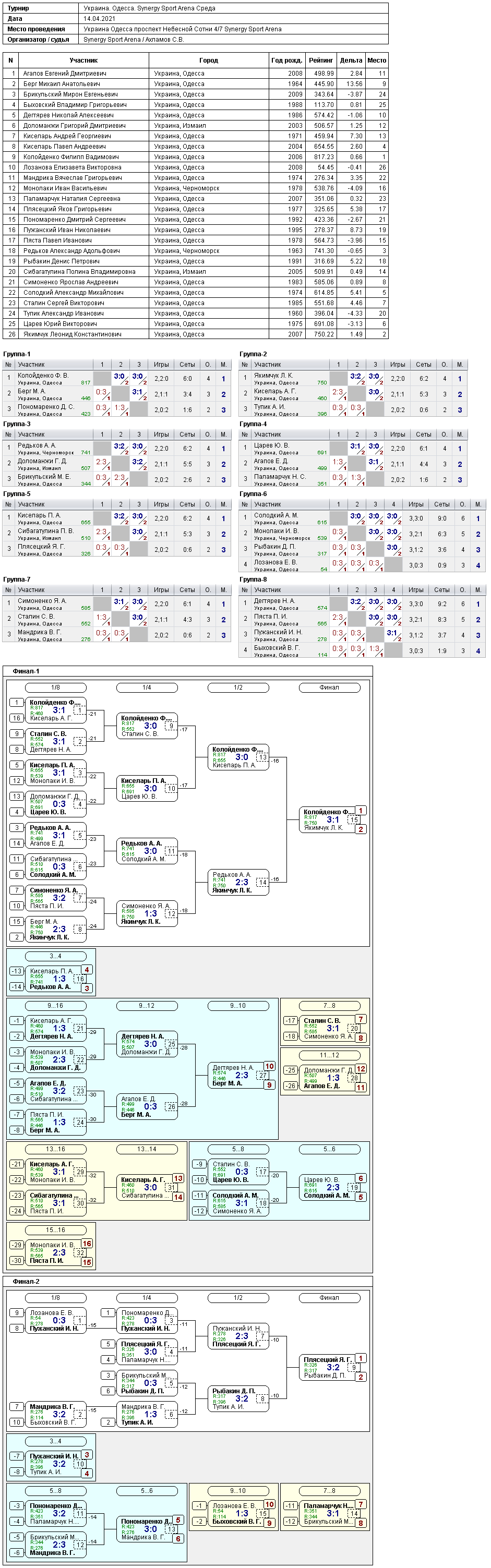Select the 13...14 bracket stage label
Image resolution: width=491 pixels, height=1568 pixels.
pyautogui.click(x=147, y=1149)
